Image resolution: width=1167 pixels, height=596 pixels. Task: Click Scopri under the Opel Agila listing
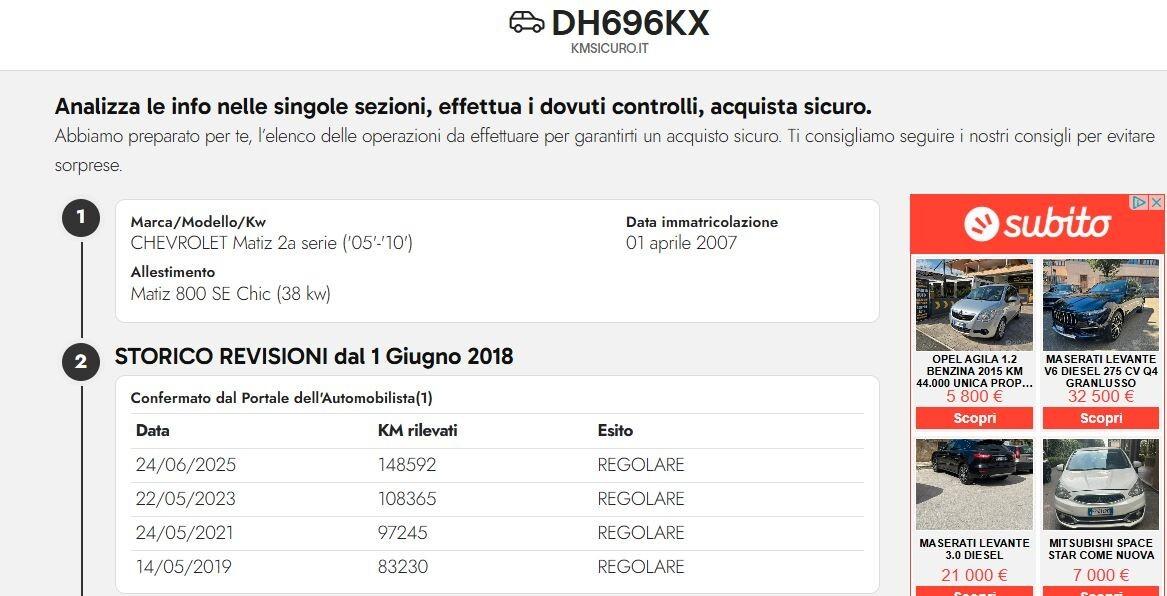[x=974, y=418]
